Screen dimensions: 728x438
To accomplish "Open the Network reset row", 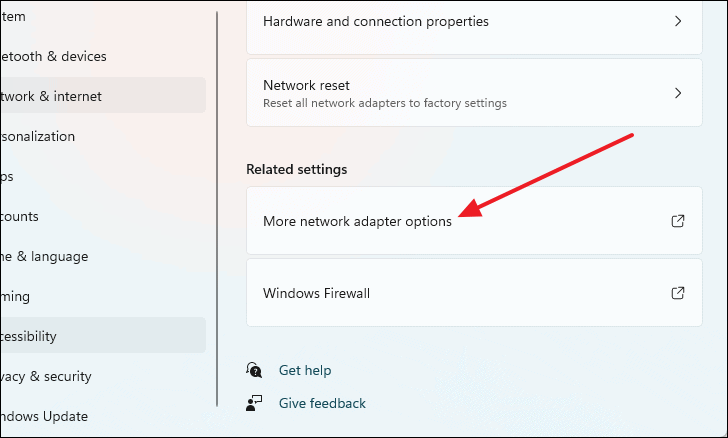I will pyautogui.click(x=474, y=92).
